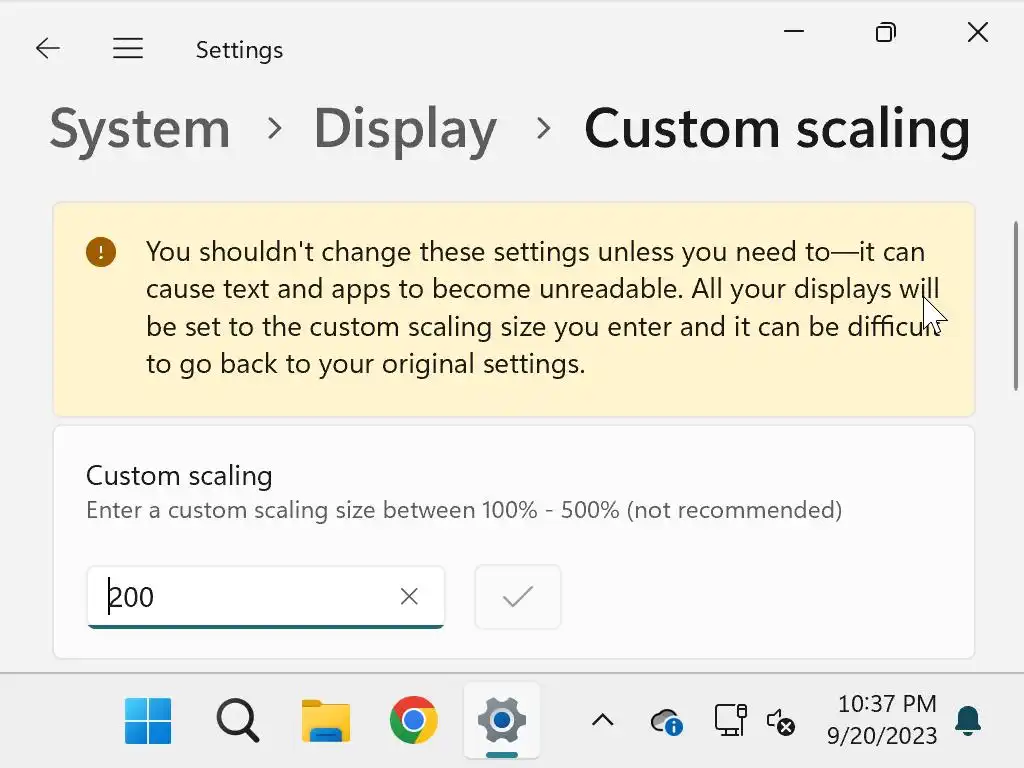Open the notifications bell
Image resolution: width=1024 pixels, height=768 pixels.
click(968, 721)
